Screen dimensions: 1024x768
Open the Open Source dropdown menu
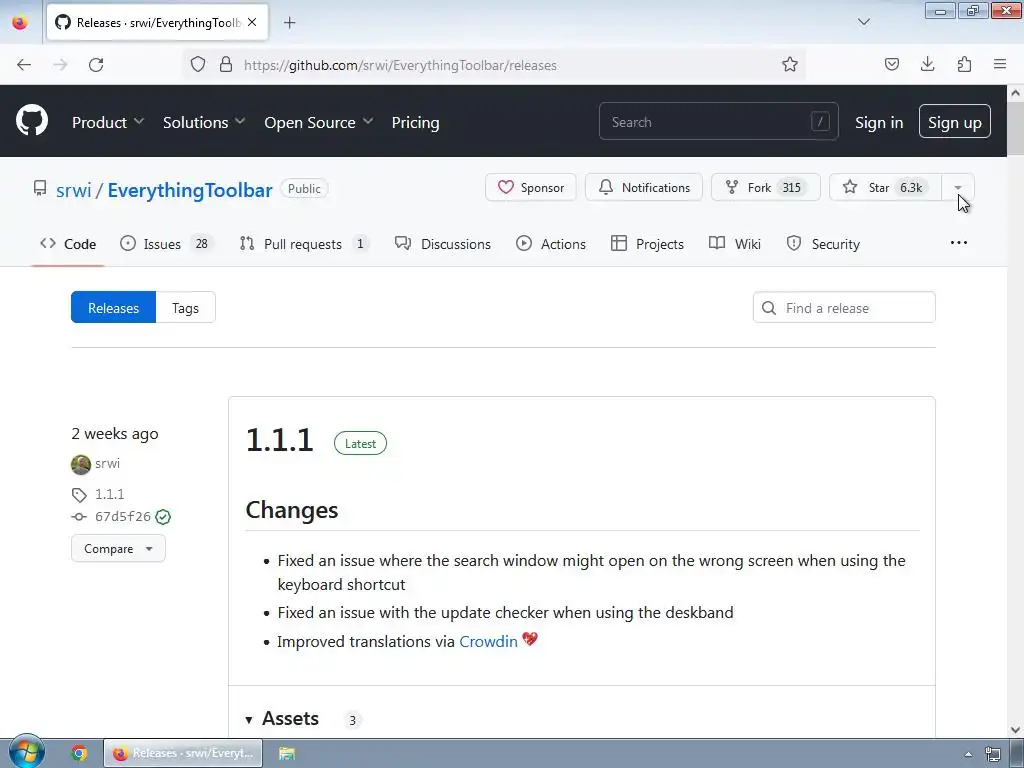319,122
